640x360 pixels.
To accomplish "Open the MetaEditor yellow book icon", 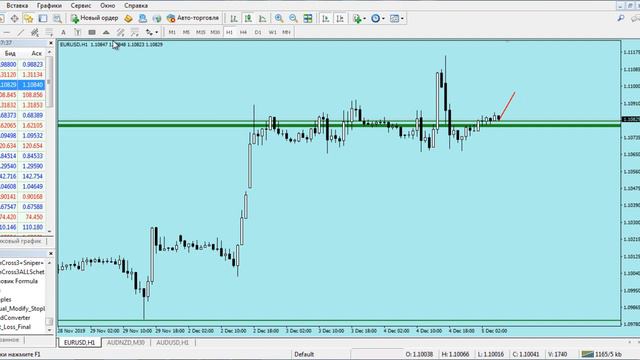I will pyautogui.click(x=129, y=18).
